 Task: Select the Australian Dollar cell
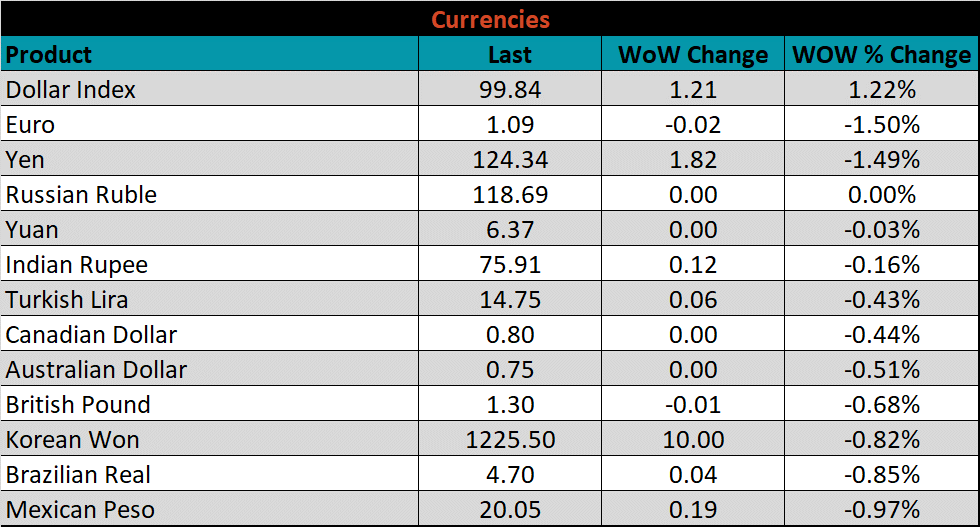[96, 370]
